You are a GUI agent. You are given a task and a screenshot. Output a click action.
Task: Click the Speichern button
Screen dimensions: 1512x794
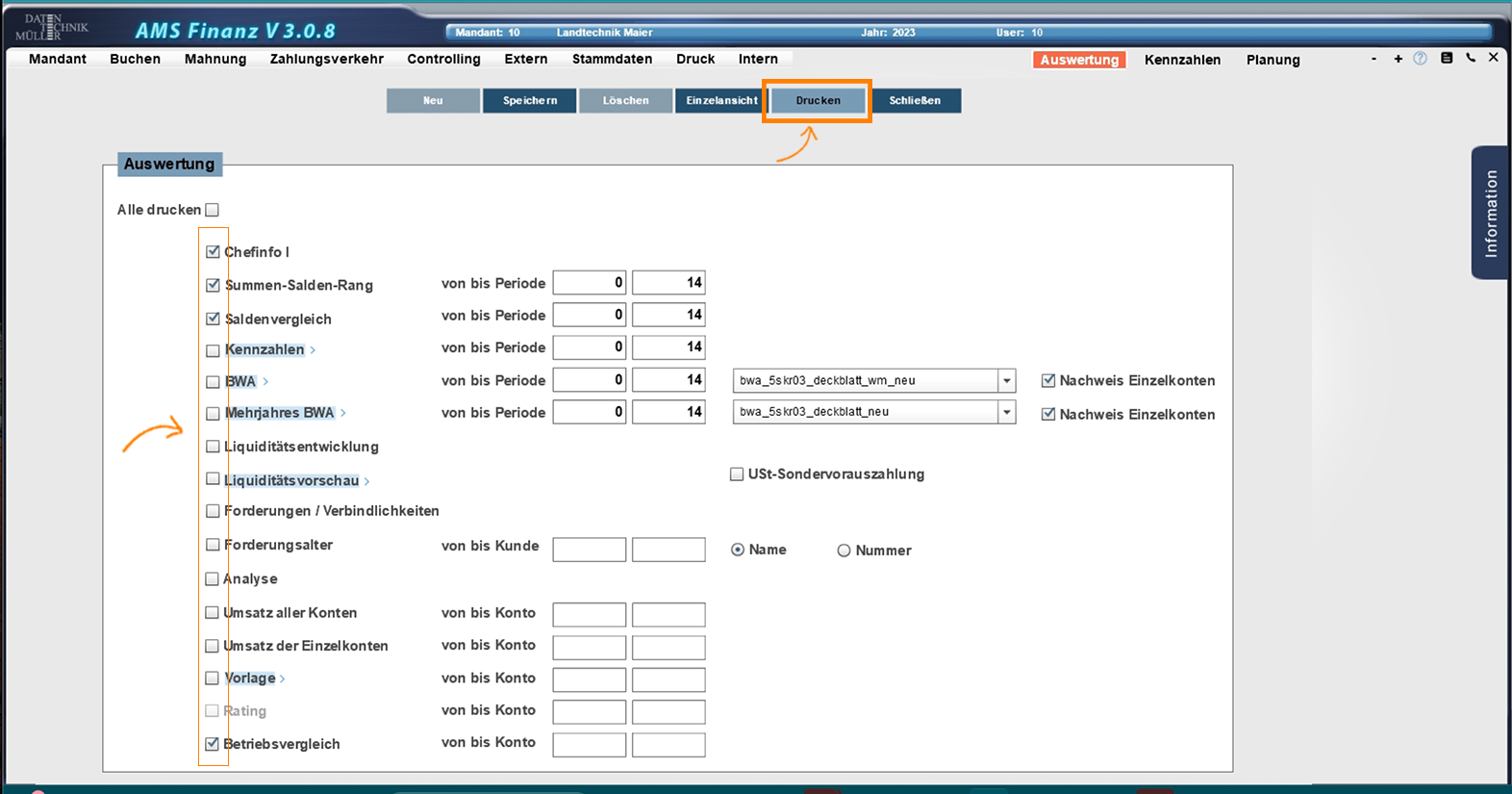tap(529, 101)
